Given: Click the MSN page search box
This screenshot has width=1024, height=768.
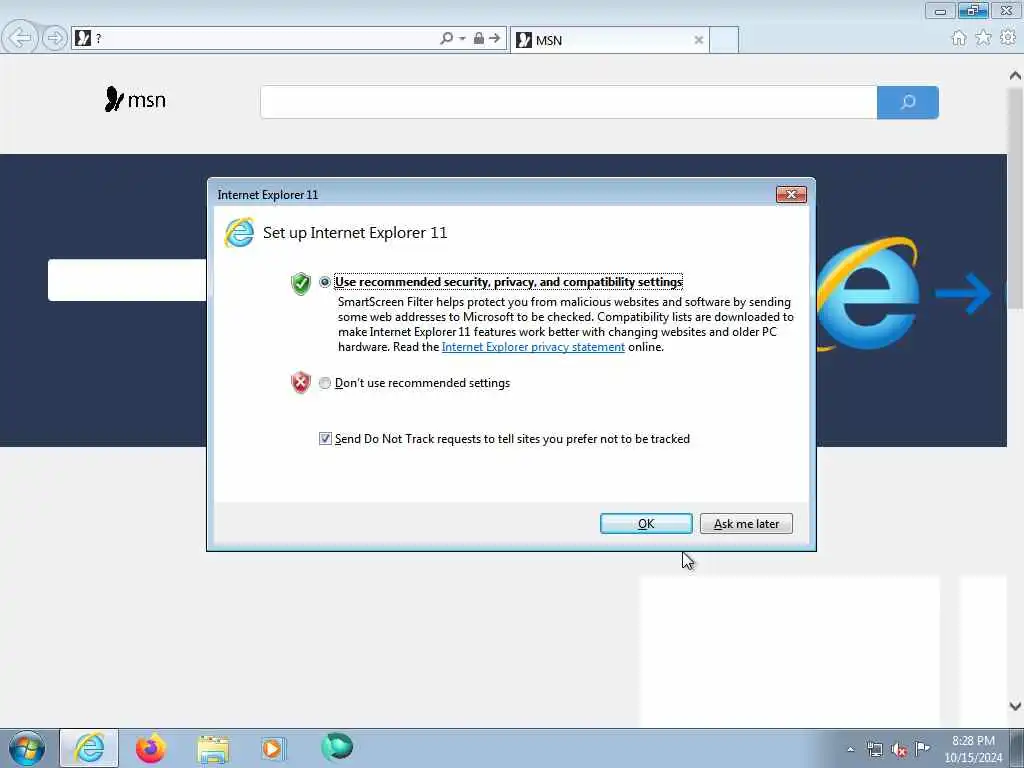Looking at the screenshot, I should 568,102.
